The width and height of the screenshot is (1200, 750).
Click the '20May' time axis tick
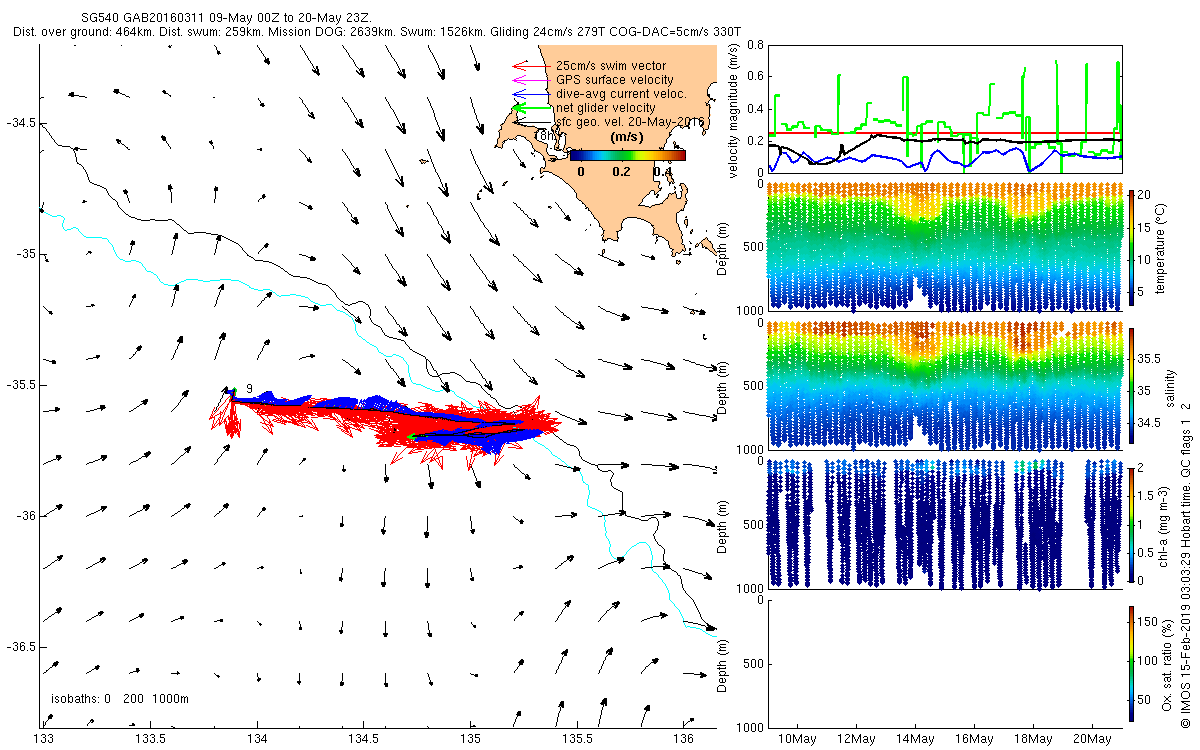pyautogui.click(x=1092, y=740)
